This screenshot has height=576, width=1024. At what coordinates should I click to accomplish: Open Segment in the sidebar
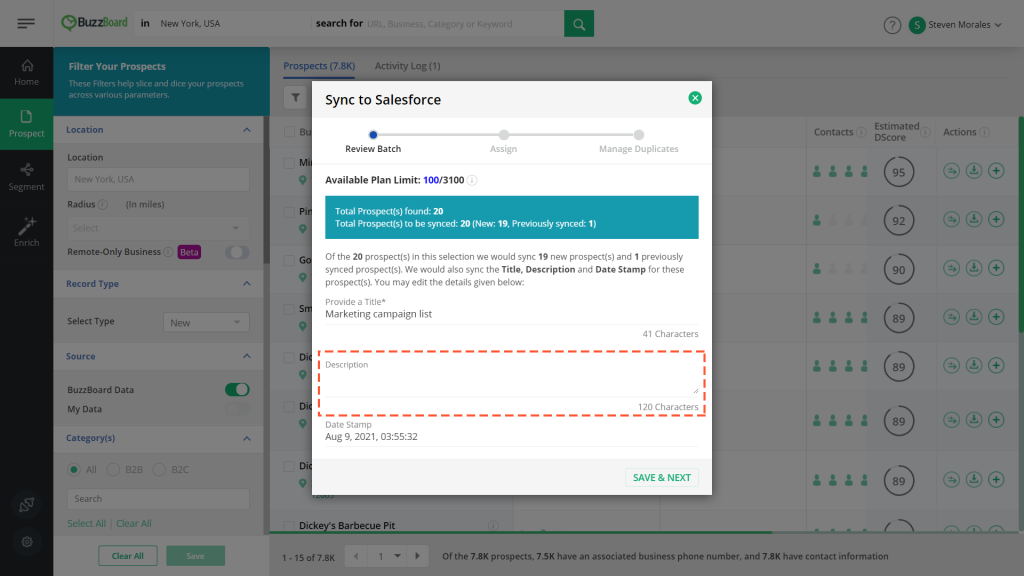27,177
